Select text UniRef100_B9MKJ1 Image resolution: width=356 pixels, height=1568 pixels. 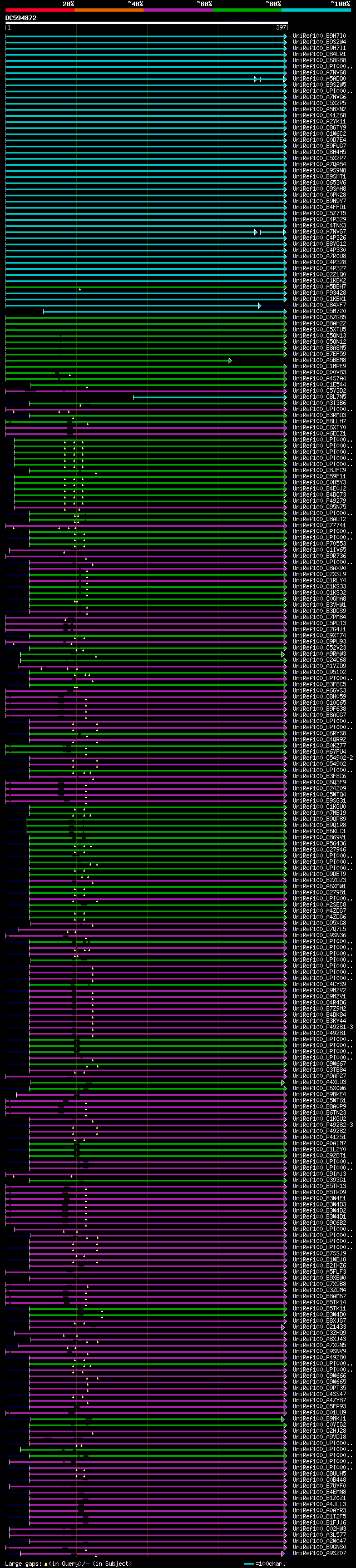(x=319, y=1418)
